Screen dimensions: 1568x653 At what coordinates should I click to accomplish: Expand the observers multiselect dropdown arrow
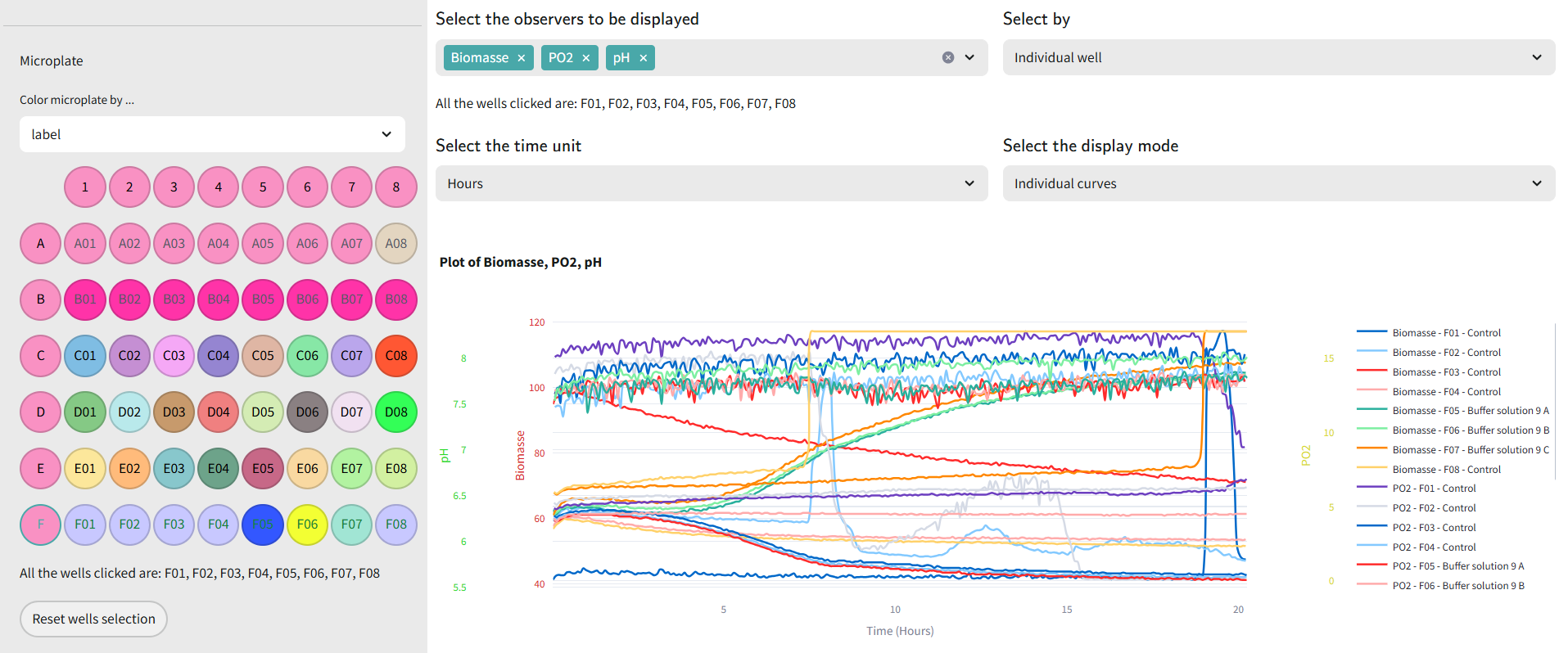pos(969,57)
